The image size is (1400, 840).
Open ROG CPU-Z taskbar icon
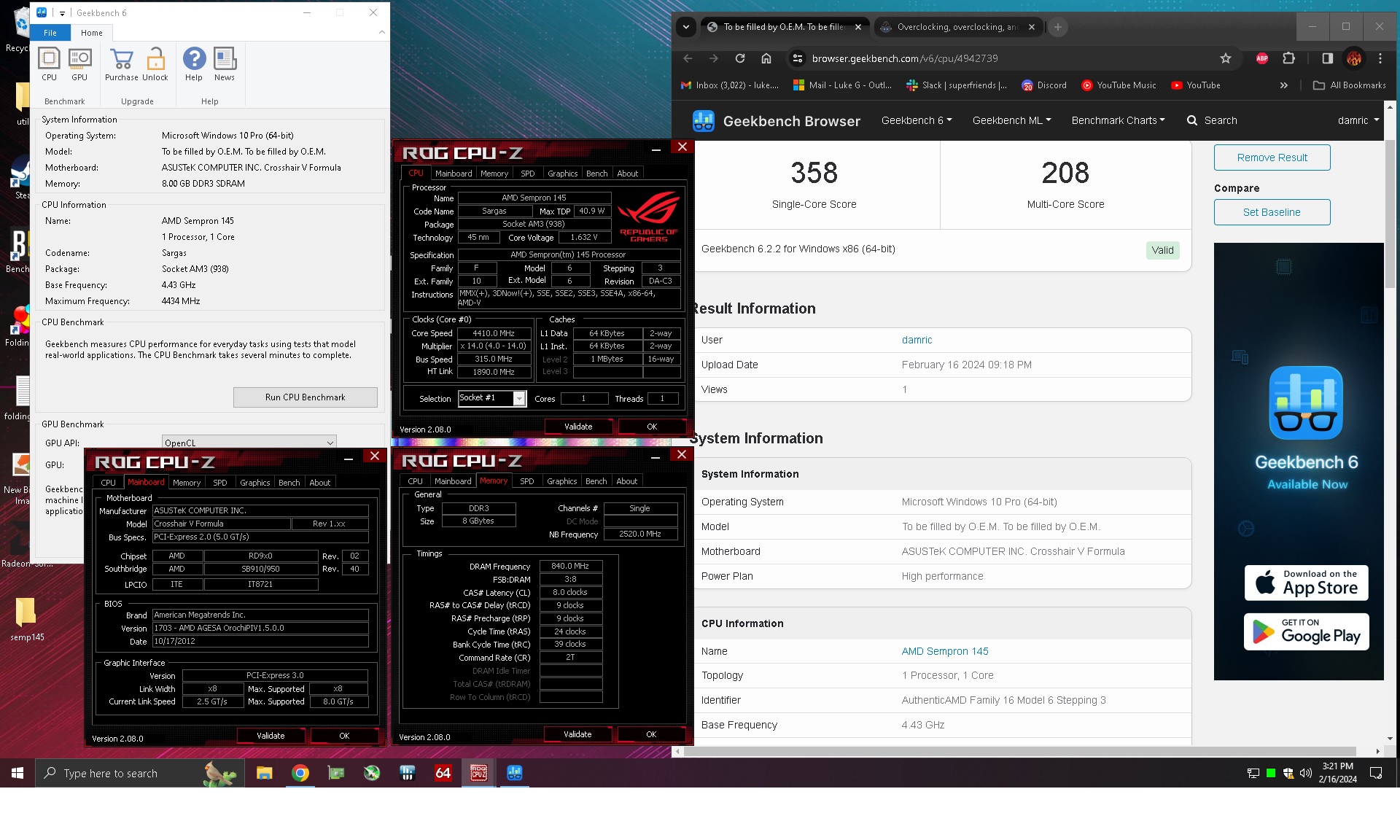(479, 773)
